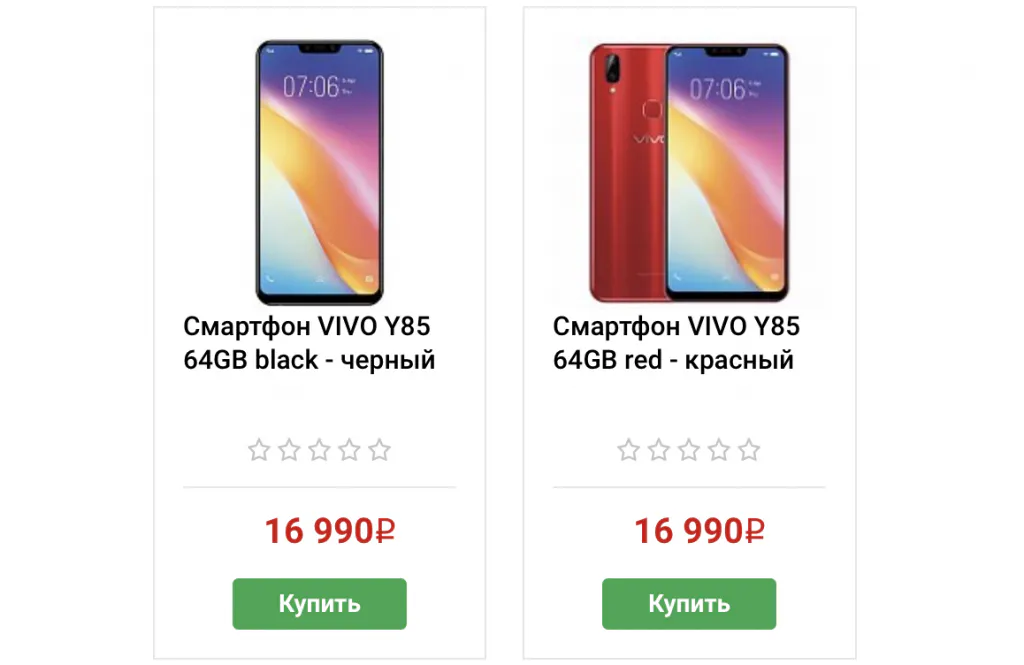Viewport: 1024px width, 665px height.
Task: Click Купить for the red VIVO Y85
Action: [x=689, y=604]
